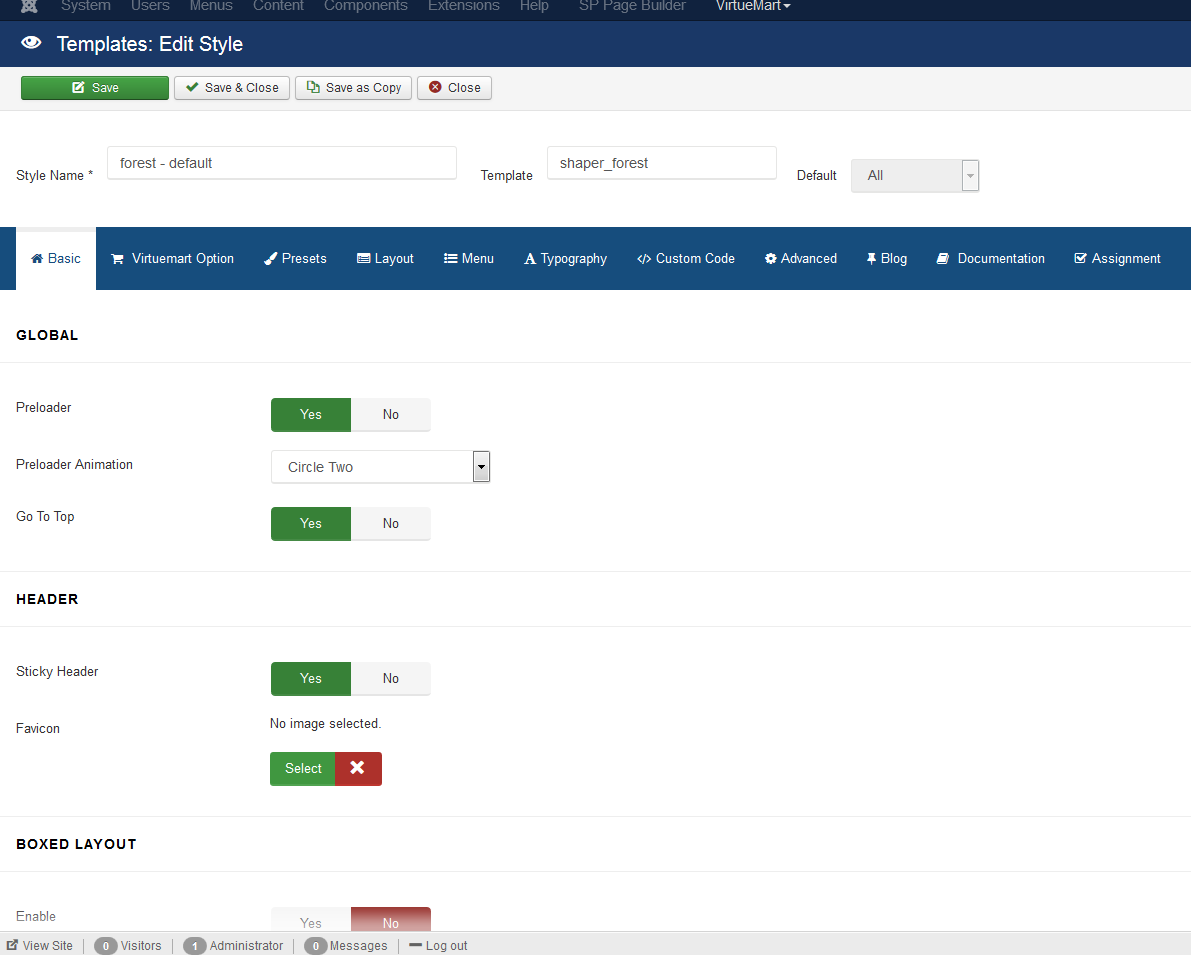Open the Documentation book tab

click(990, 258)
